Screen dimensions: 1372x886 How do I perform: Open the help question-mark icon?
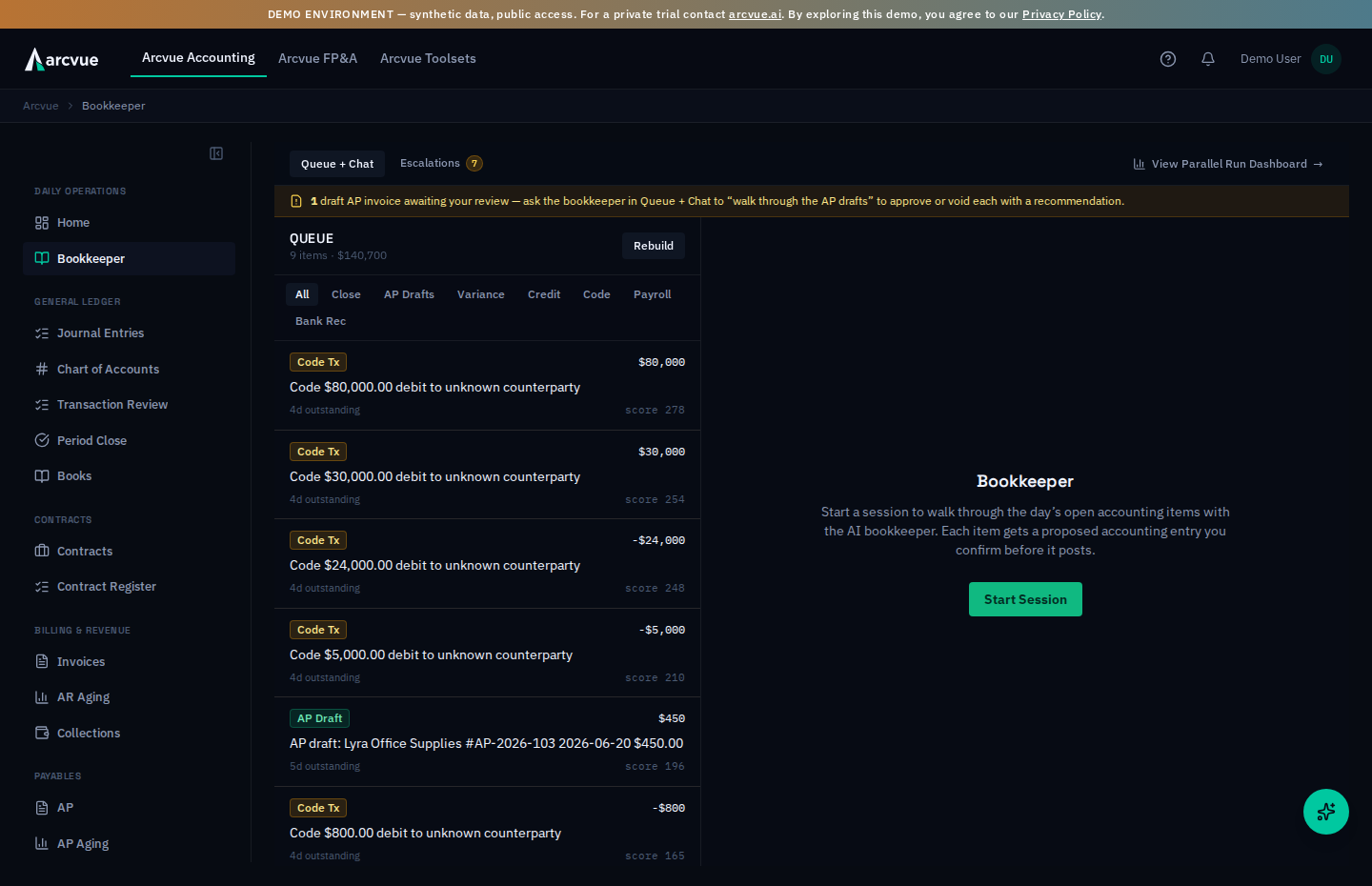[x=1168, y=59]
